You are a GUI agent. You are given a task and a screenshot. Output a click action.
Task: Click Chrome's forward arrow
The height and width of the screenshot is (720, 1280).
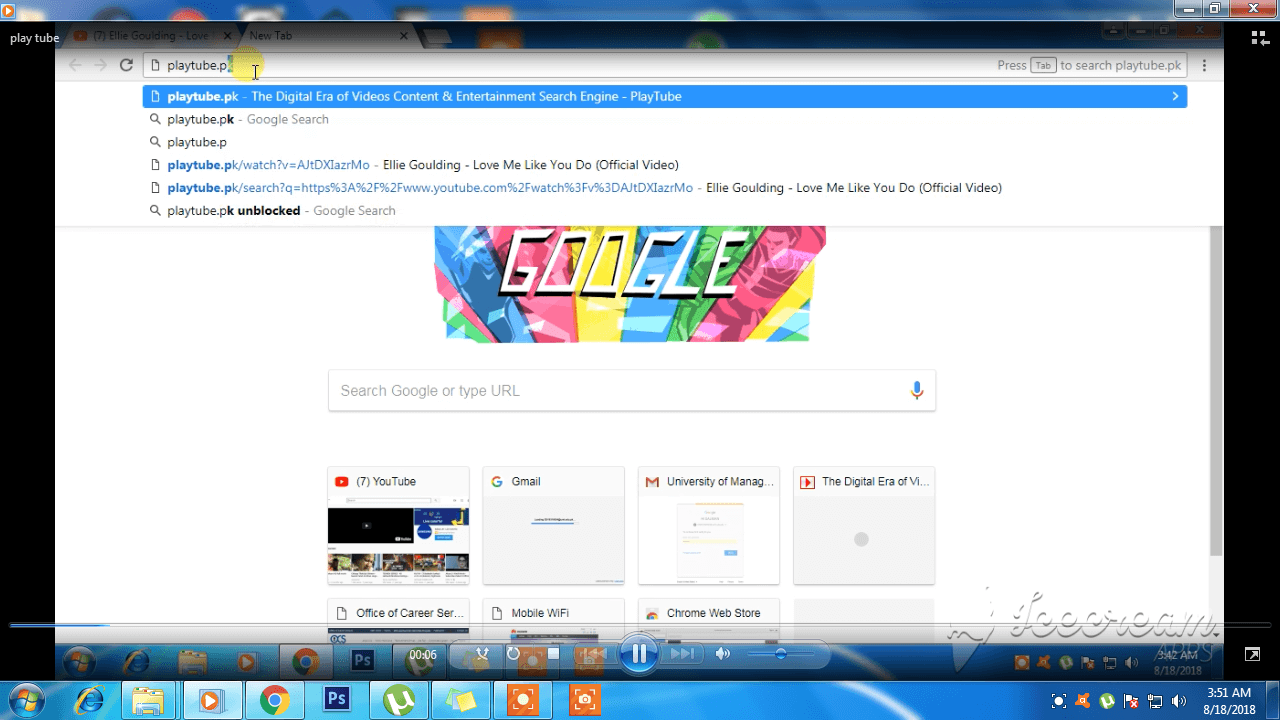coord(100,65)
